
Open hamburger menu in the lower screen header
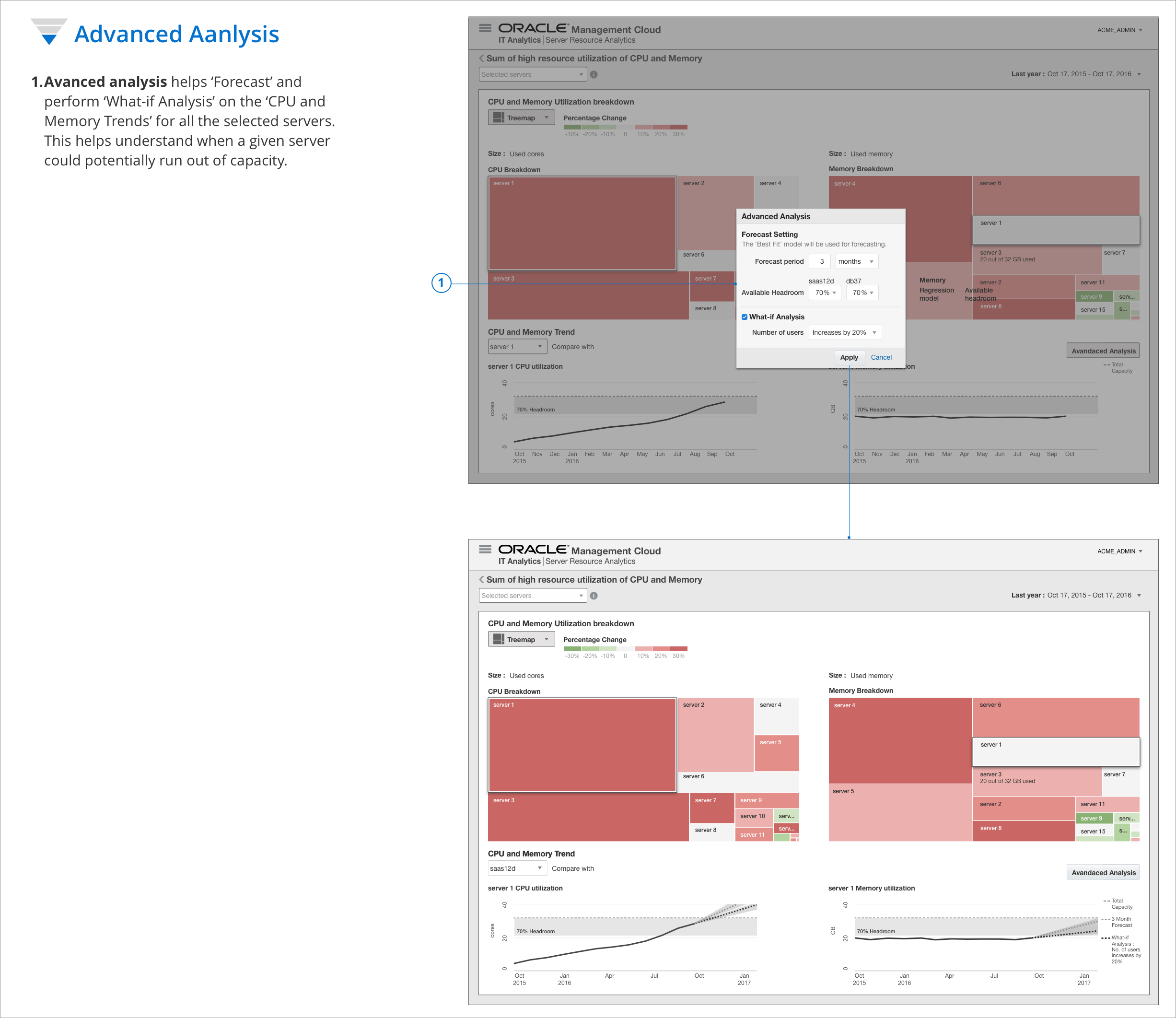pos(485,550)
